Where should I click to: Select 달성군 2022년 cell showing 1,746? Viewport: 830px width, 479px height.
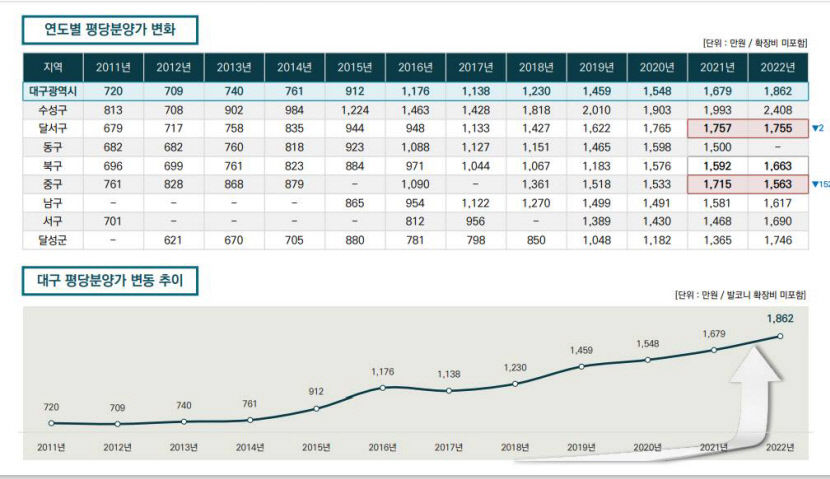[778, 240]
